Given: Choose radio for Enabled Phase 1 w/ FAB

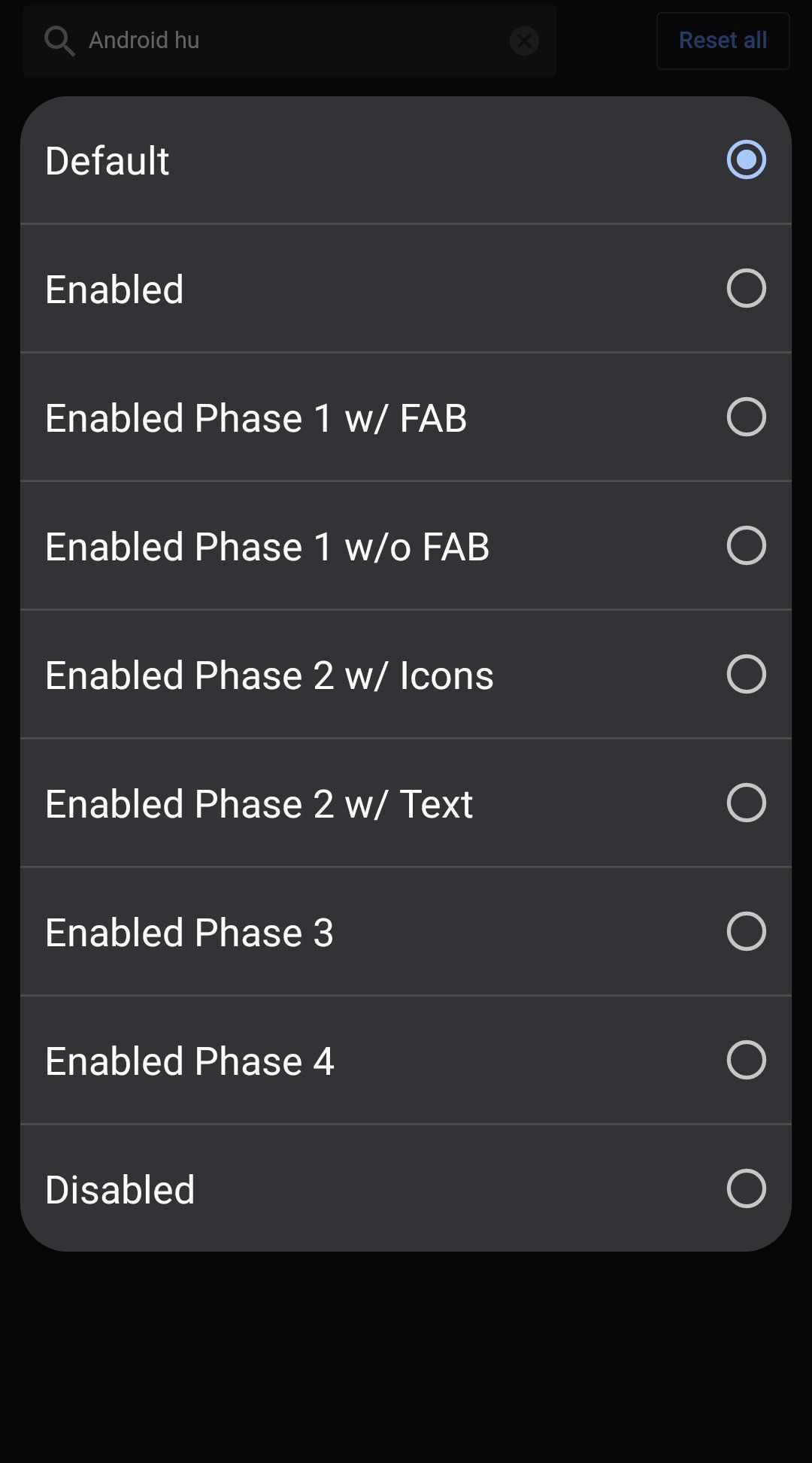Looking at the screenshot, I should pyautogui.click(x=746, y=417).
